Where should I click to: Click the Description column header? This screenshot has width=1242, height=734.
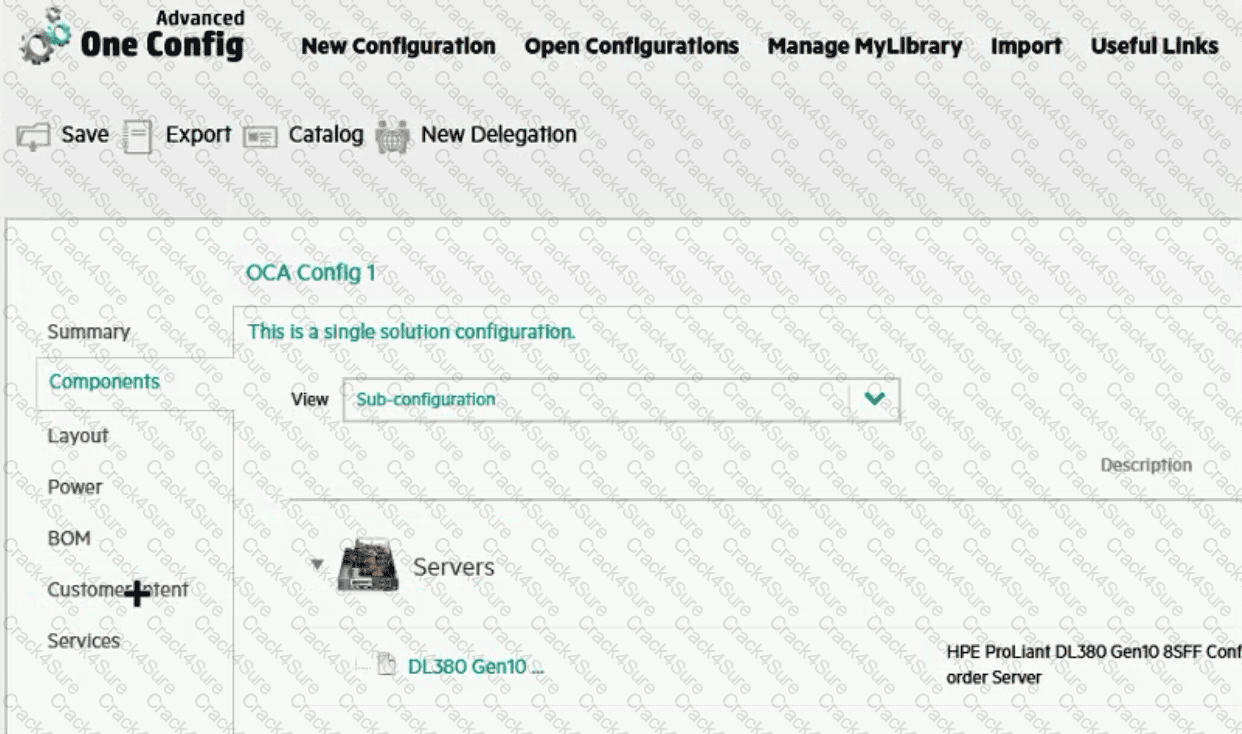1146,465
